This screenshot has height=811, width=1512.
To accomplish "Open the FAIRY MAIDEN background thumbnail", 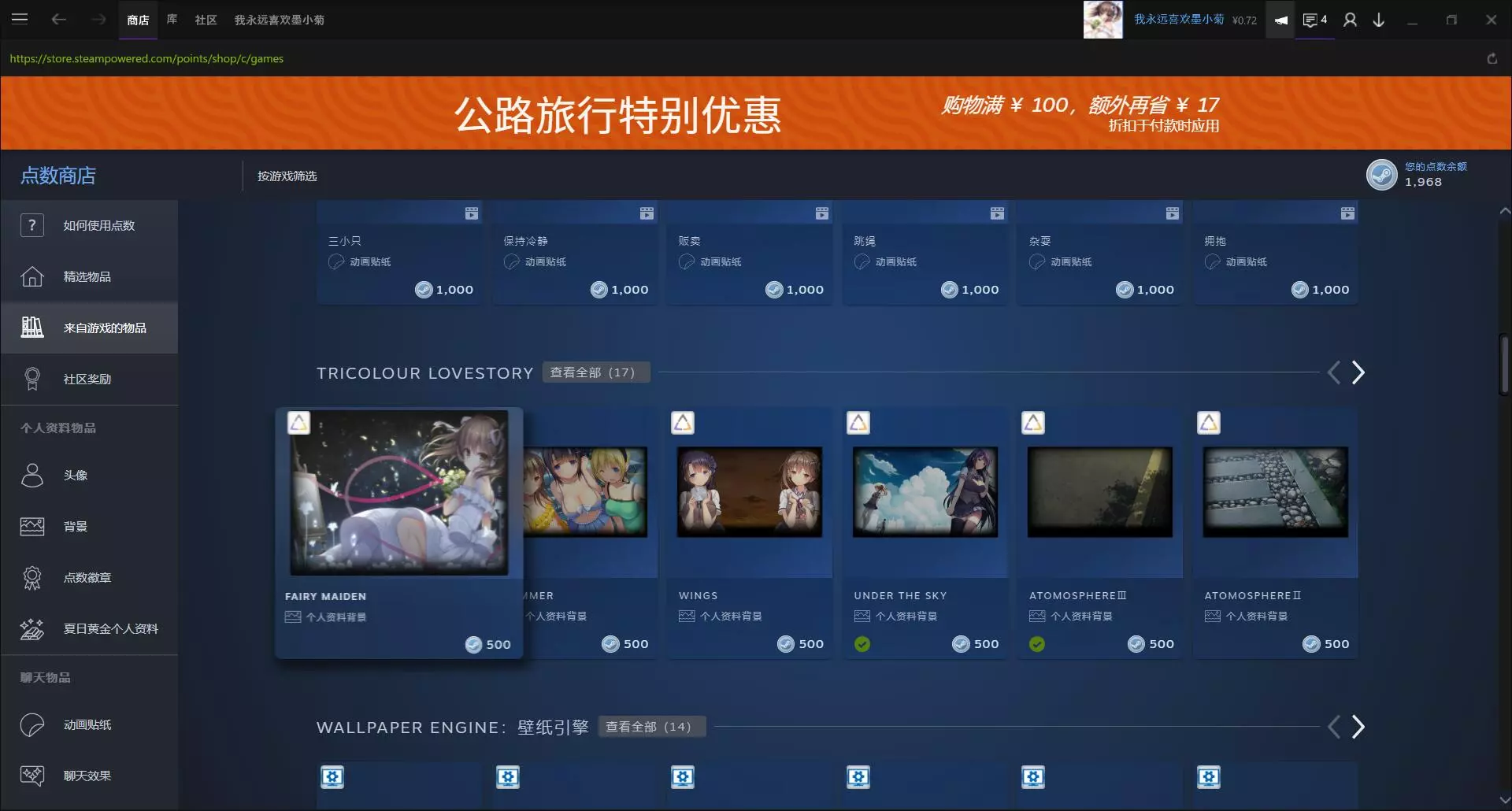I will click(399, 493).
